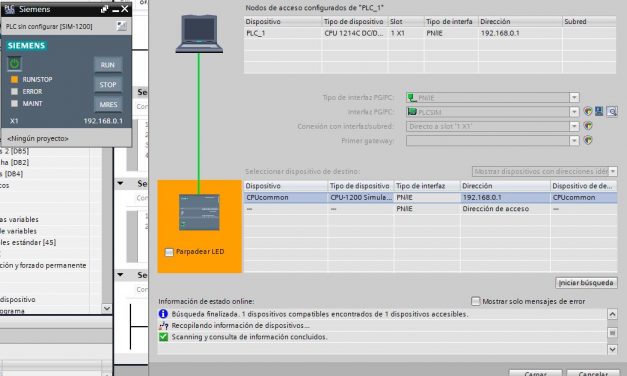Click shield icon beside Interfaz PG/PC field

tap(587, 112)
